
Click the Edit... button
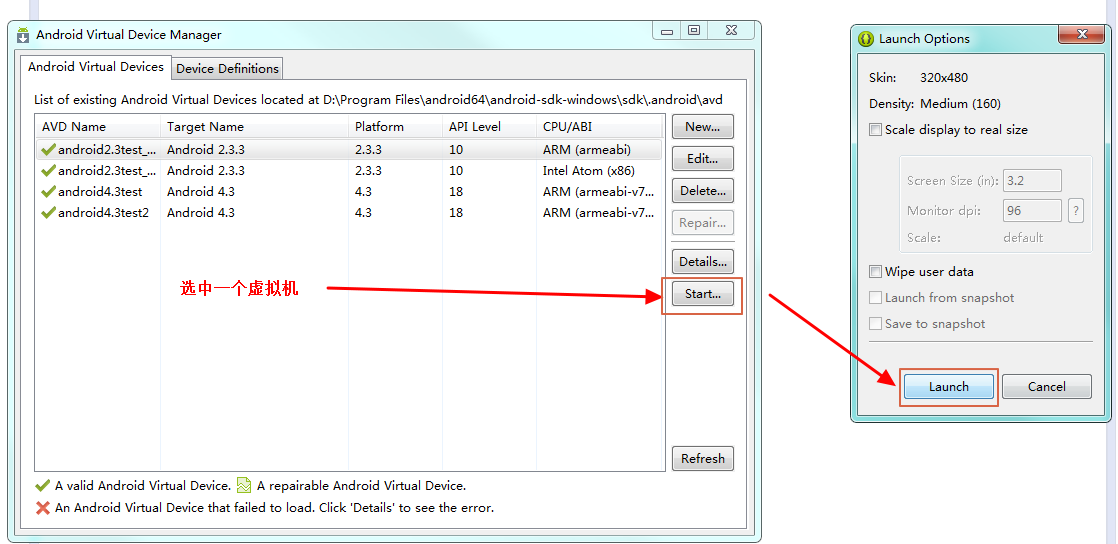(x=702, y=159)
